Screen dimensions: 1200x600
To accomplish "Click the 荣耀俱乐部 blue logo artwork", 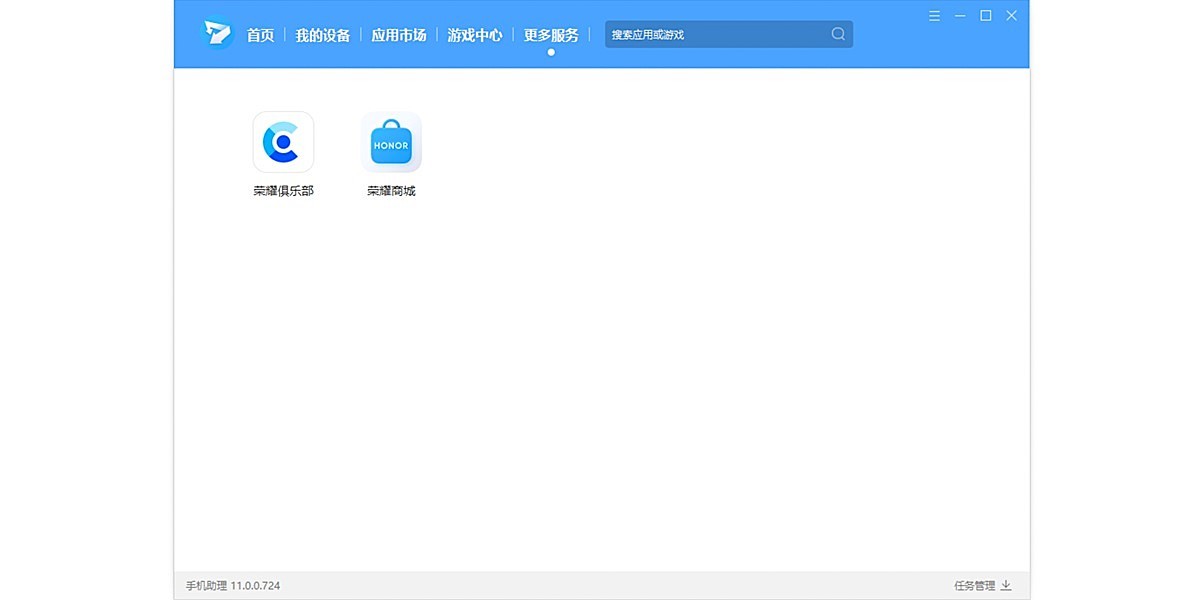I will [283, 142].
